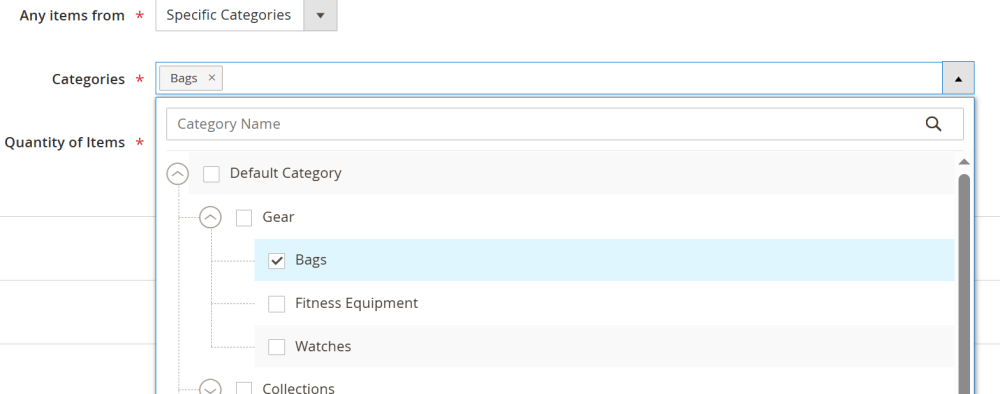Image resolution: width=1000 pixels, height=394 pixels.
Task: Check the Gear checkbox
Action: 244,218
